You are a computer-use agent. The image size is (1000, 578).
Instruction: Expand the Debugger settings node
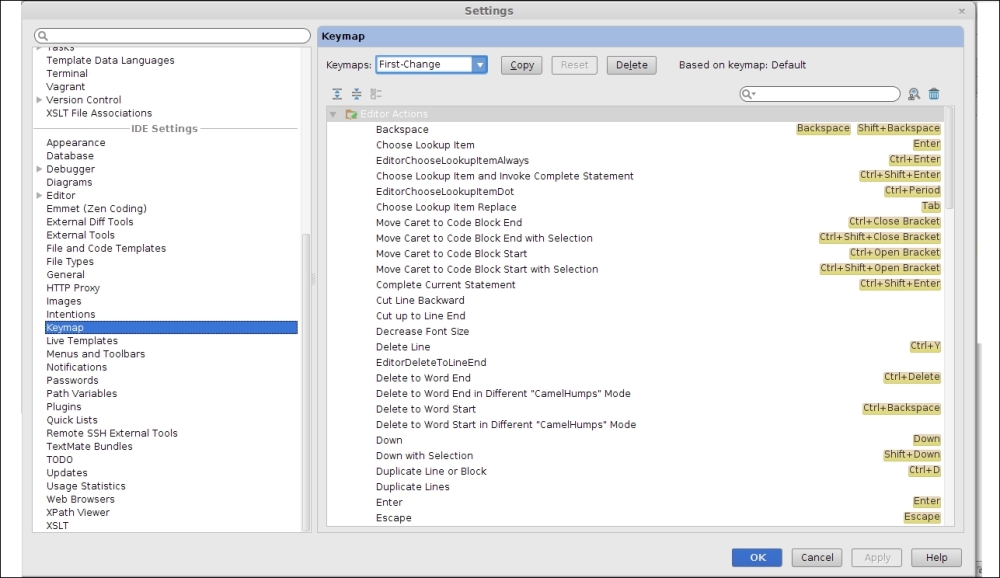click(39, 169)
